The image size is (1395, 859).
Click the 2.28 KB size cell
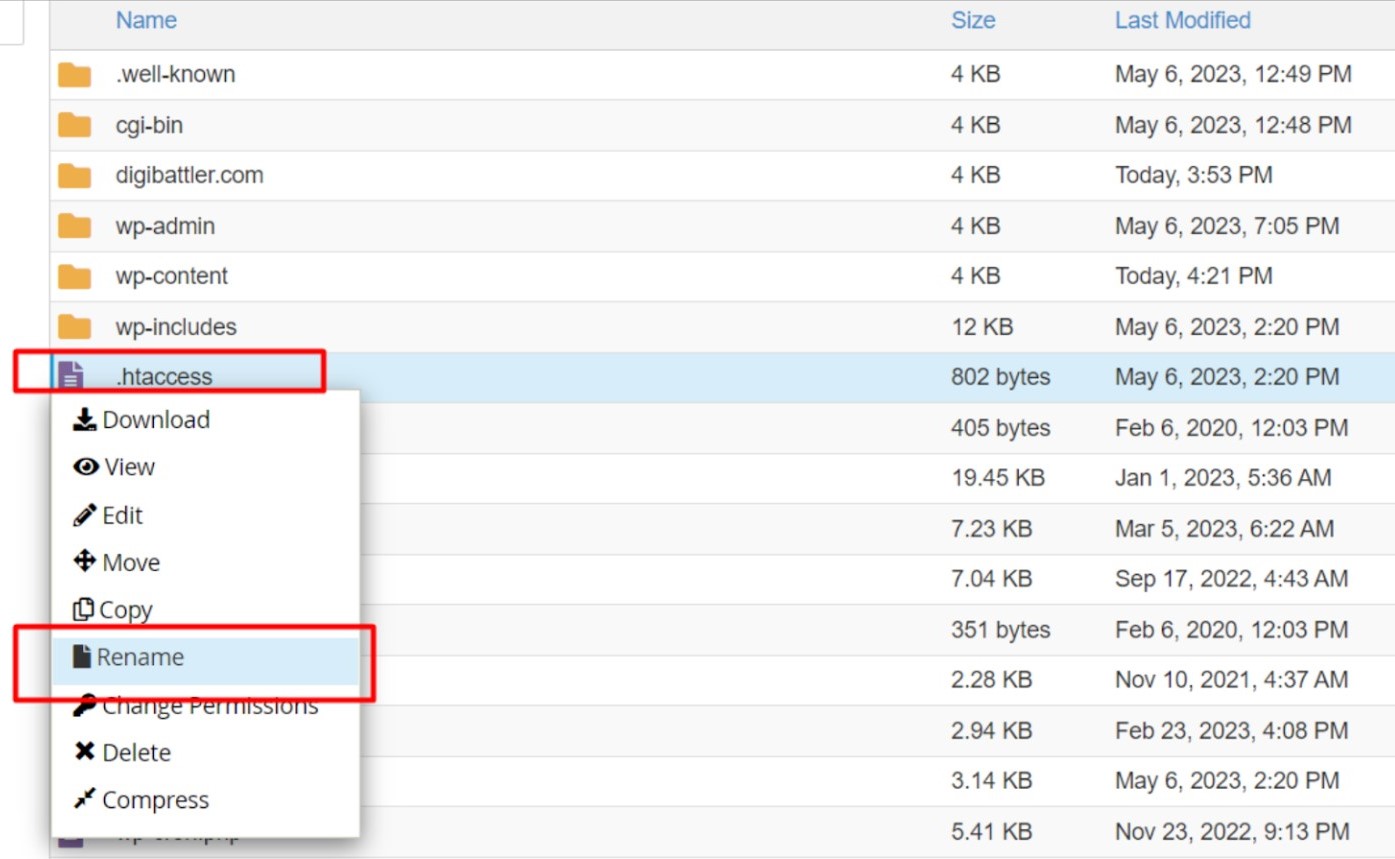(x=991, y=680)
